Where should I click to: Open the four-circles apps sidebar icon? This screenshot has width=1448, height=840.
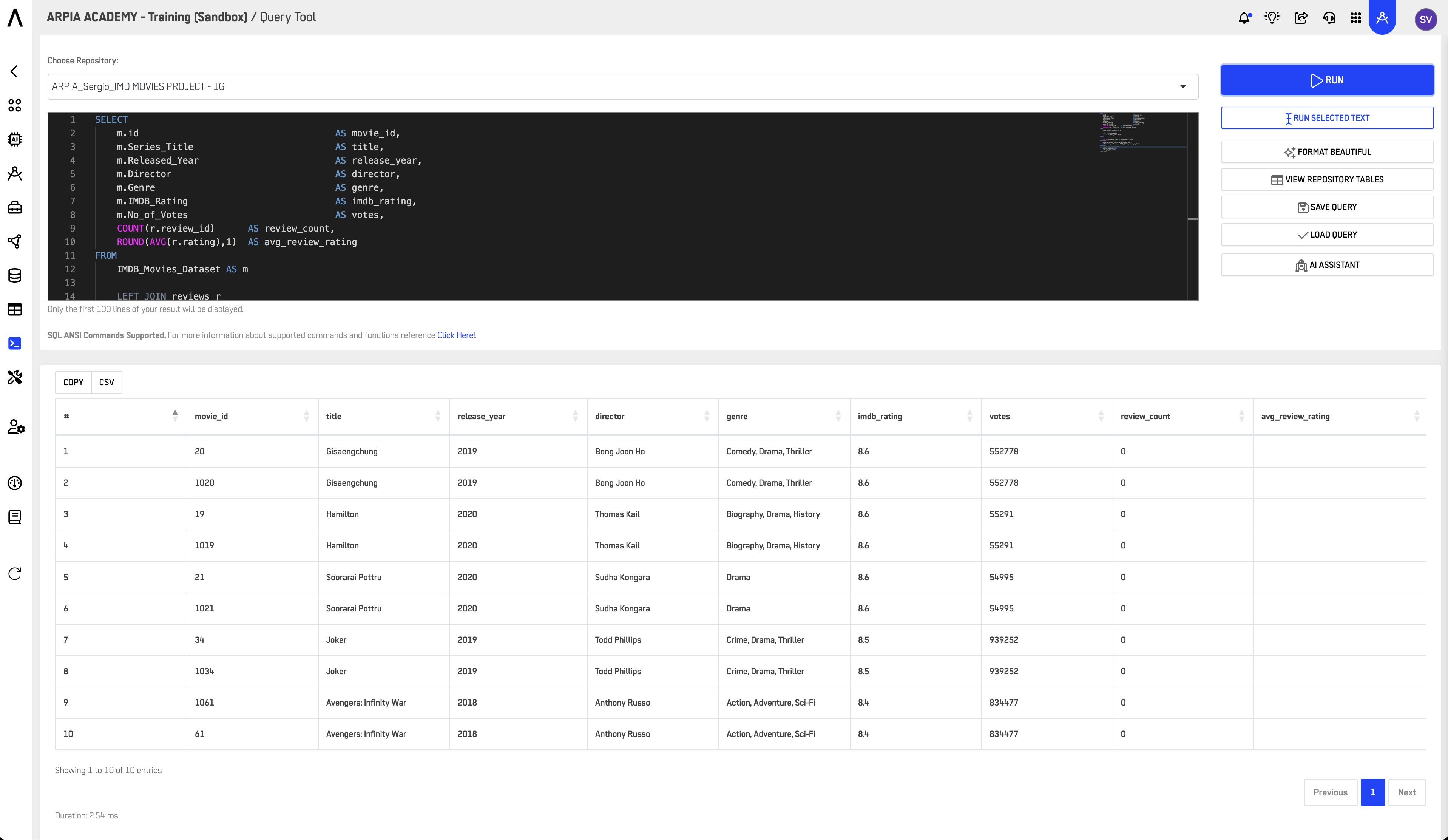point(15,105)
